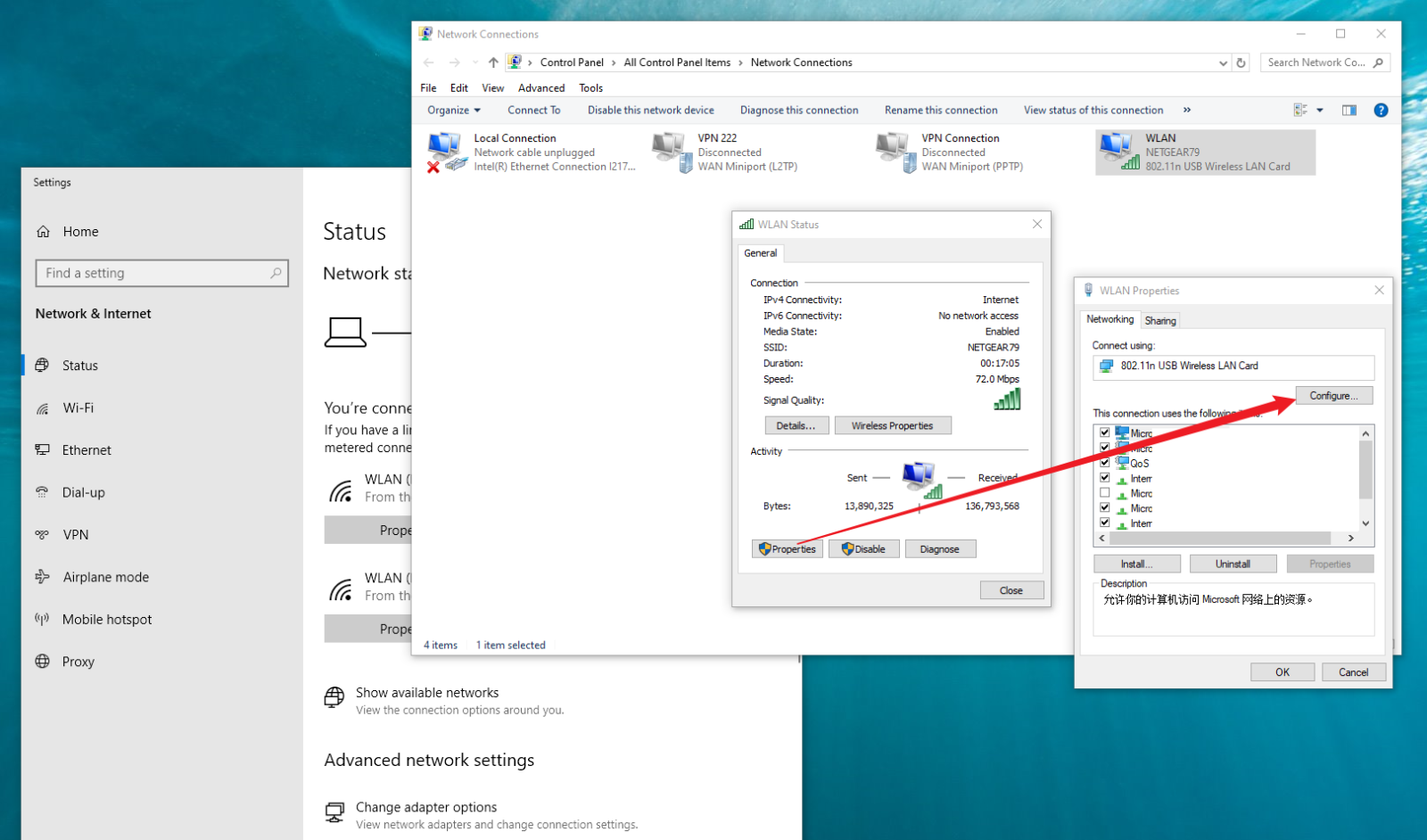Select the General tab in WLAN Status
The image size is (1427, 840).
tap(761, 253)
